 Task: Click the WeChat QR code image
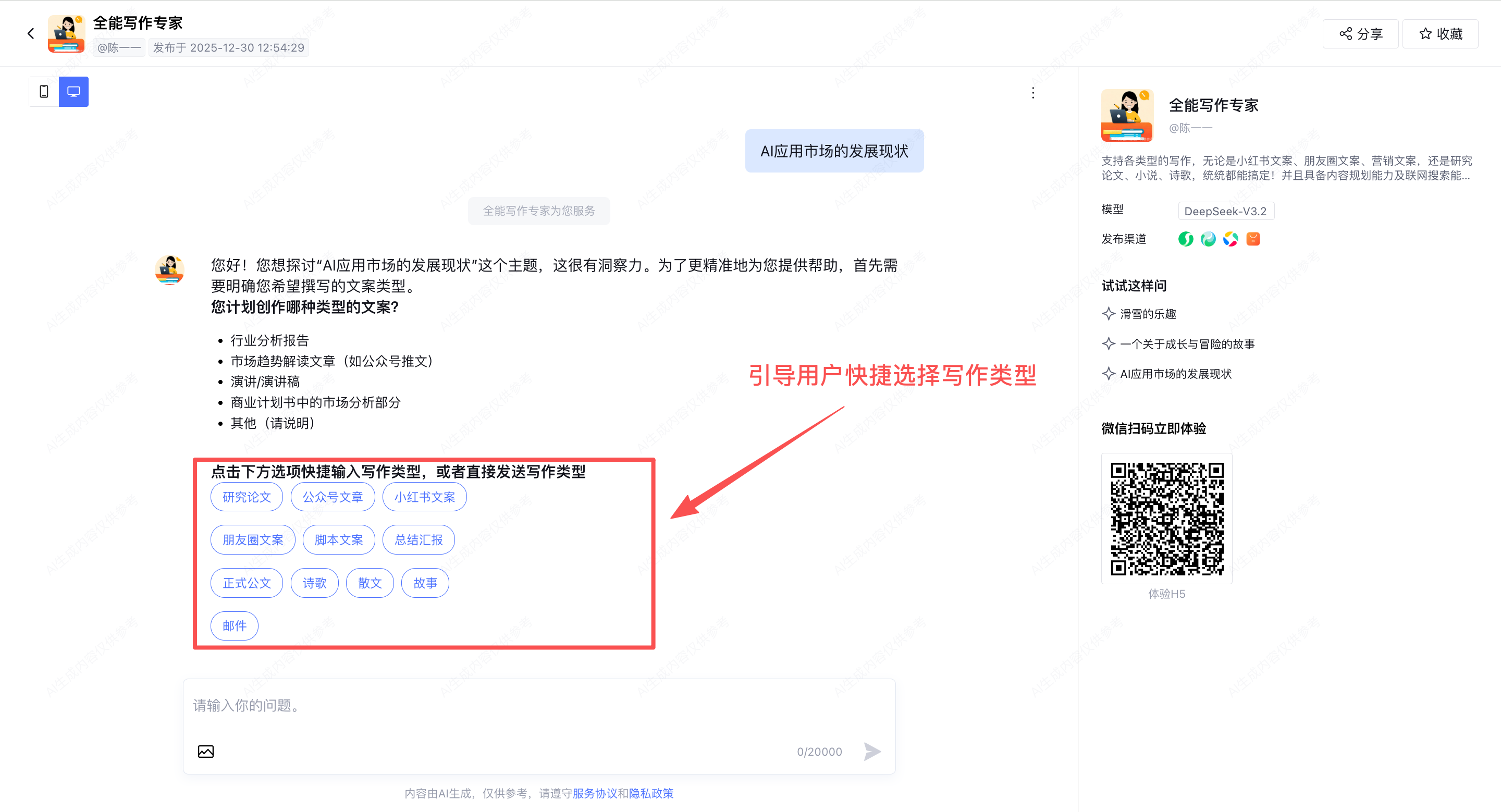1166,519
